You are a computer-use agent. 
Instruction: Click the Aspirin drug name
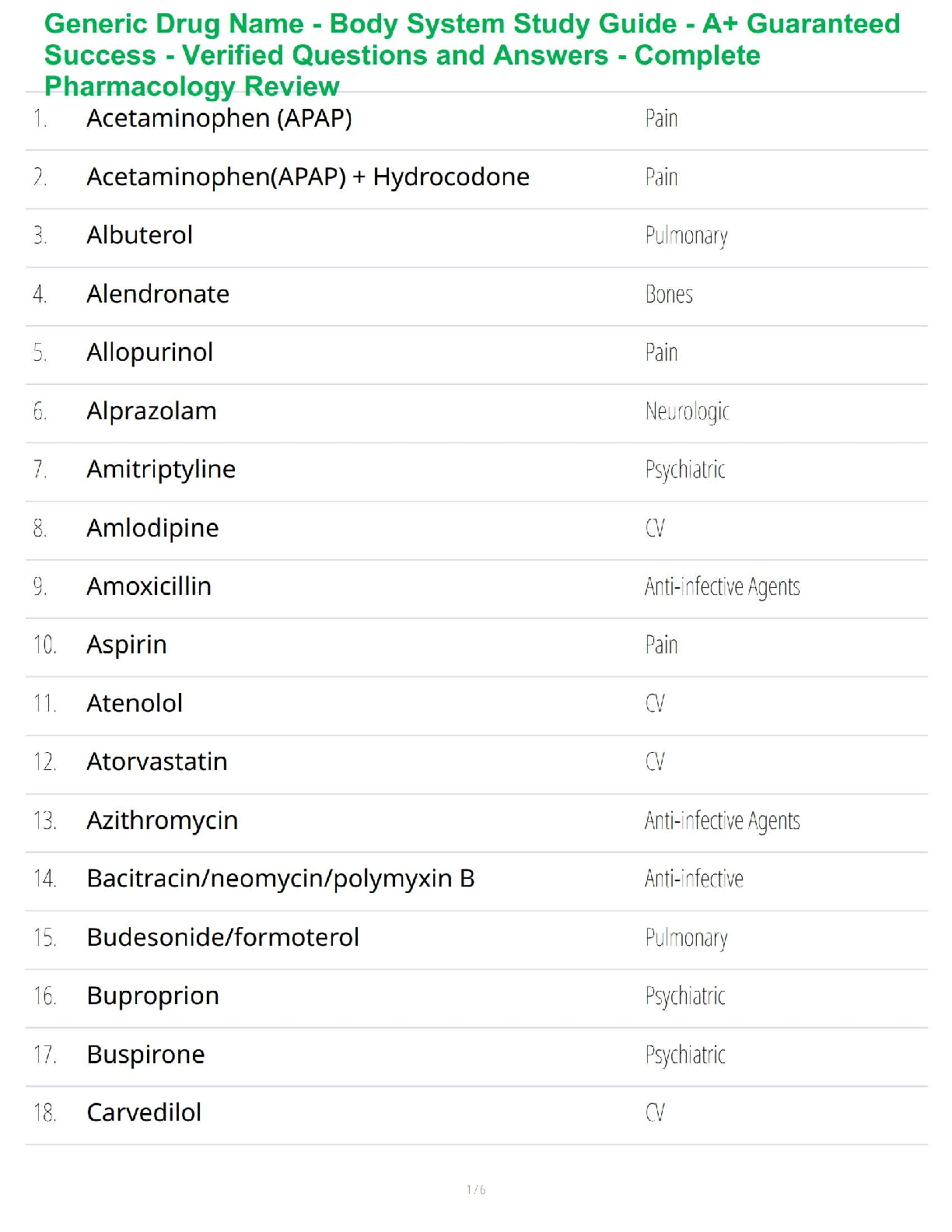[127, 645]
